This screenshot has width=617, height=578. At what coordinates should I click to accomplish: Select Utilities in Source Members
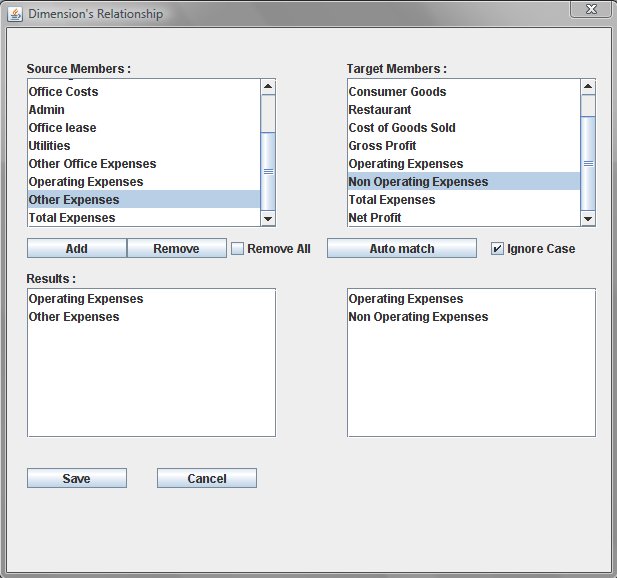(x=50, y=146)
